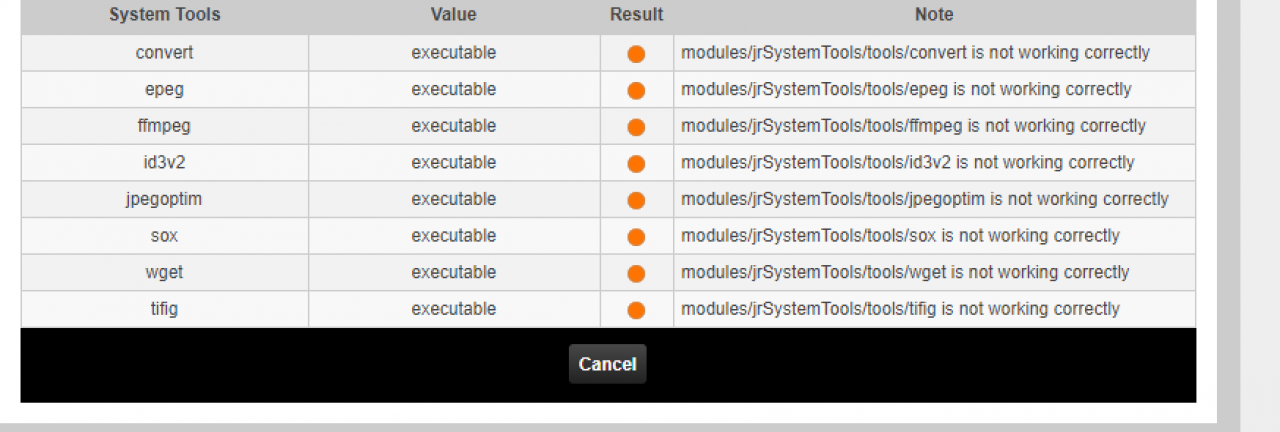
Task: Click the Result column header
Action: click(636, 15)
